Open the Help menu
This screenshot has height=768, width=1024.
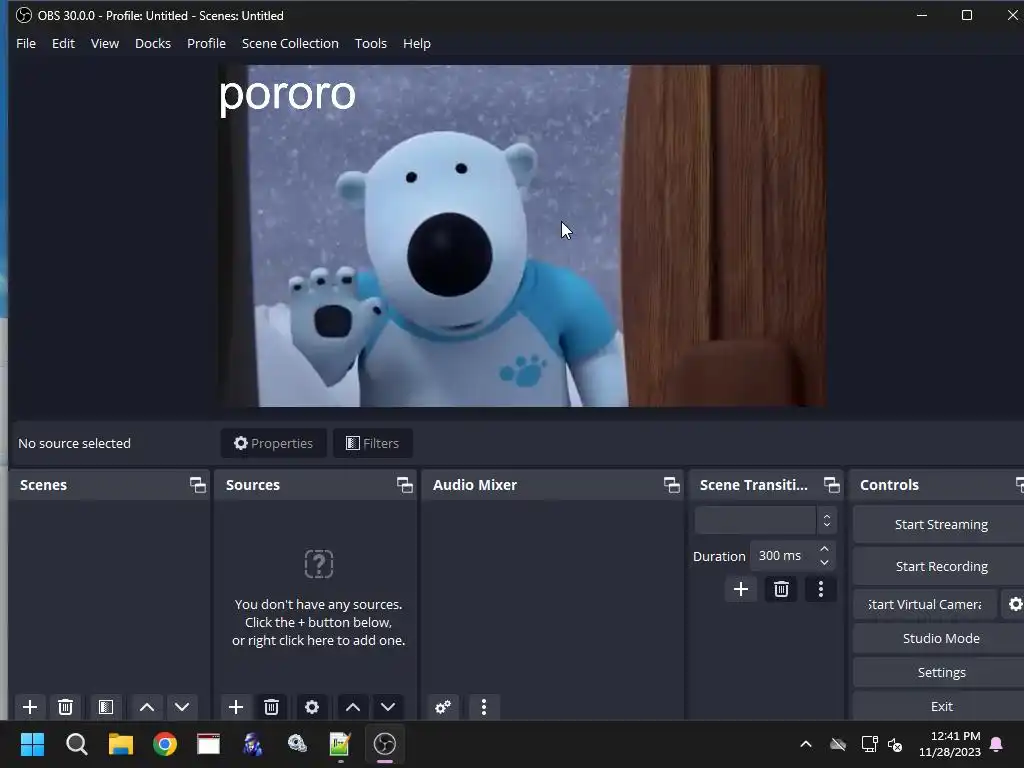[417, 43]
